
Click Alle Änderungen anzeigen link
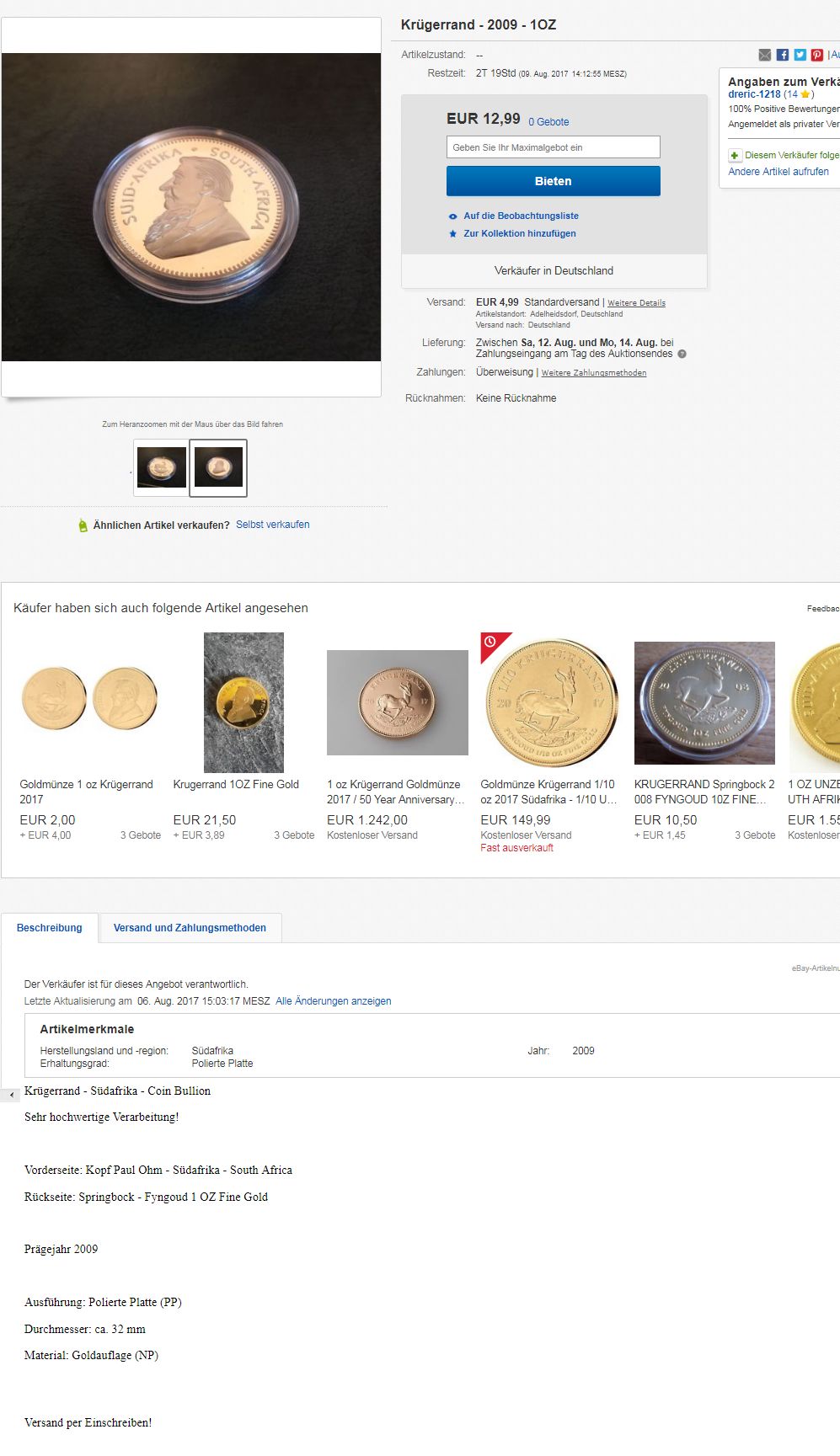(x=334, y=1001)
